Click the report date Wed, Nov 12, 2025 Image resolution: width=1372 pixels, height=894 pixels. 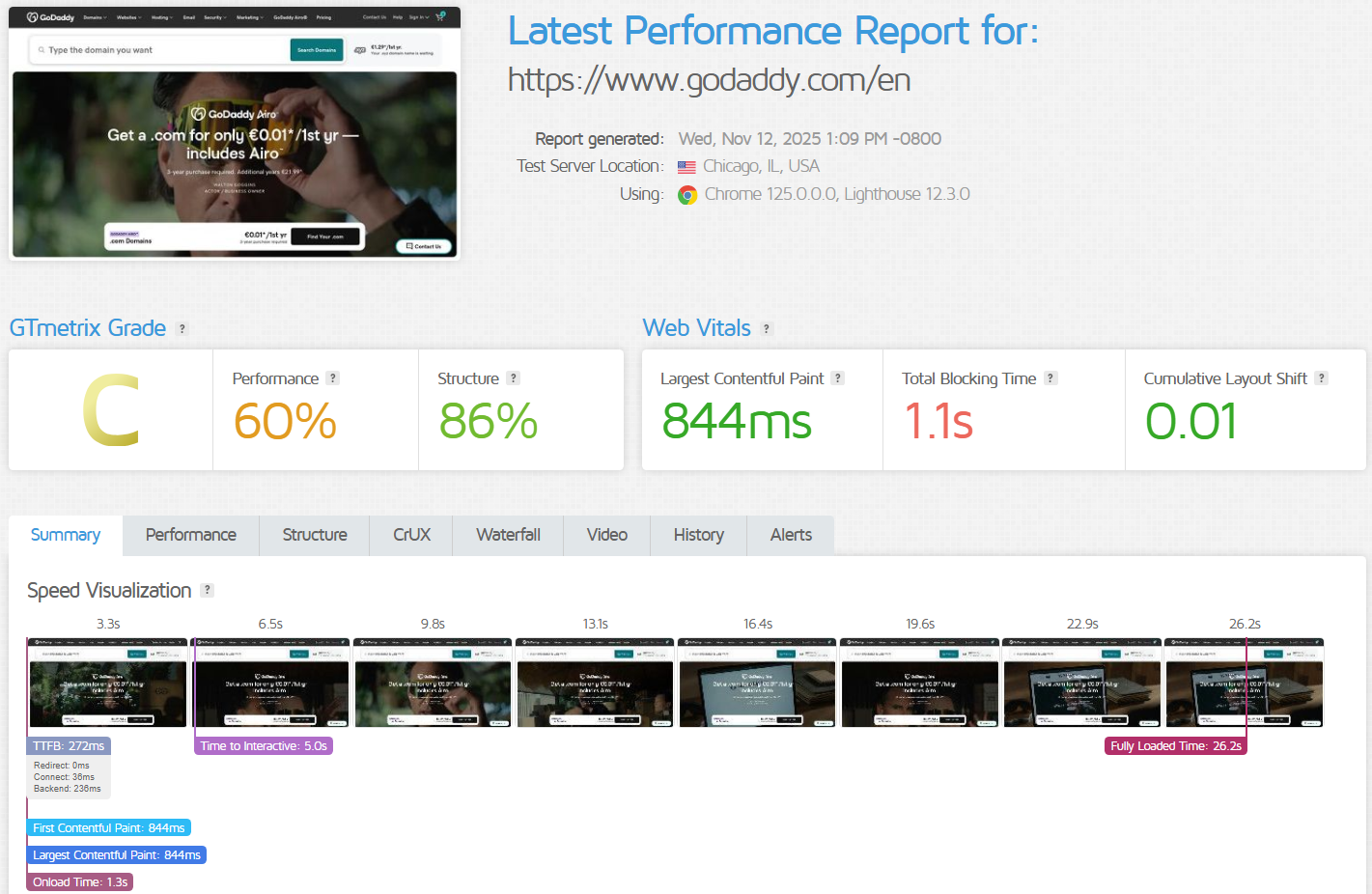(810, 139)
